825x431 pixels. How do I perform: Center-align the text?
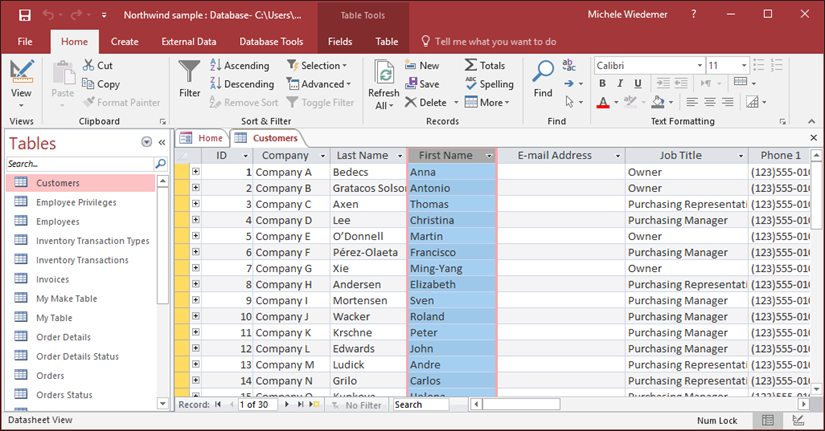pyautogui.click(x=710, y=102)
